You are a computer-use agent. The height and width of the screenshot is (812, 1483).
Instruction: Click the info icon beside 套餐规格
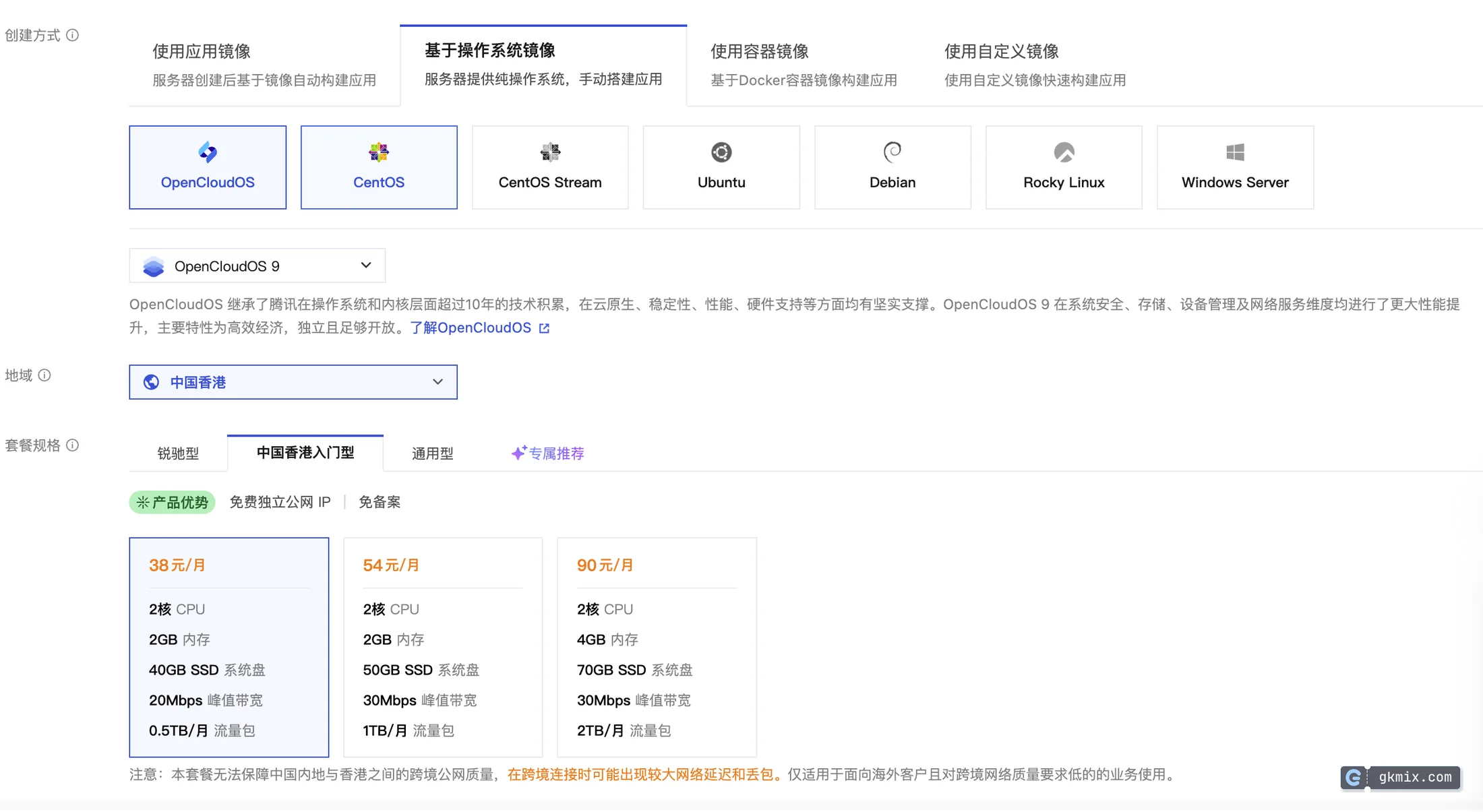[72, 445]
